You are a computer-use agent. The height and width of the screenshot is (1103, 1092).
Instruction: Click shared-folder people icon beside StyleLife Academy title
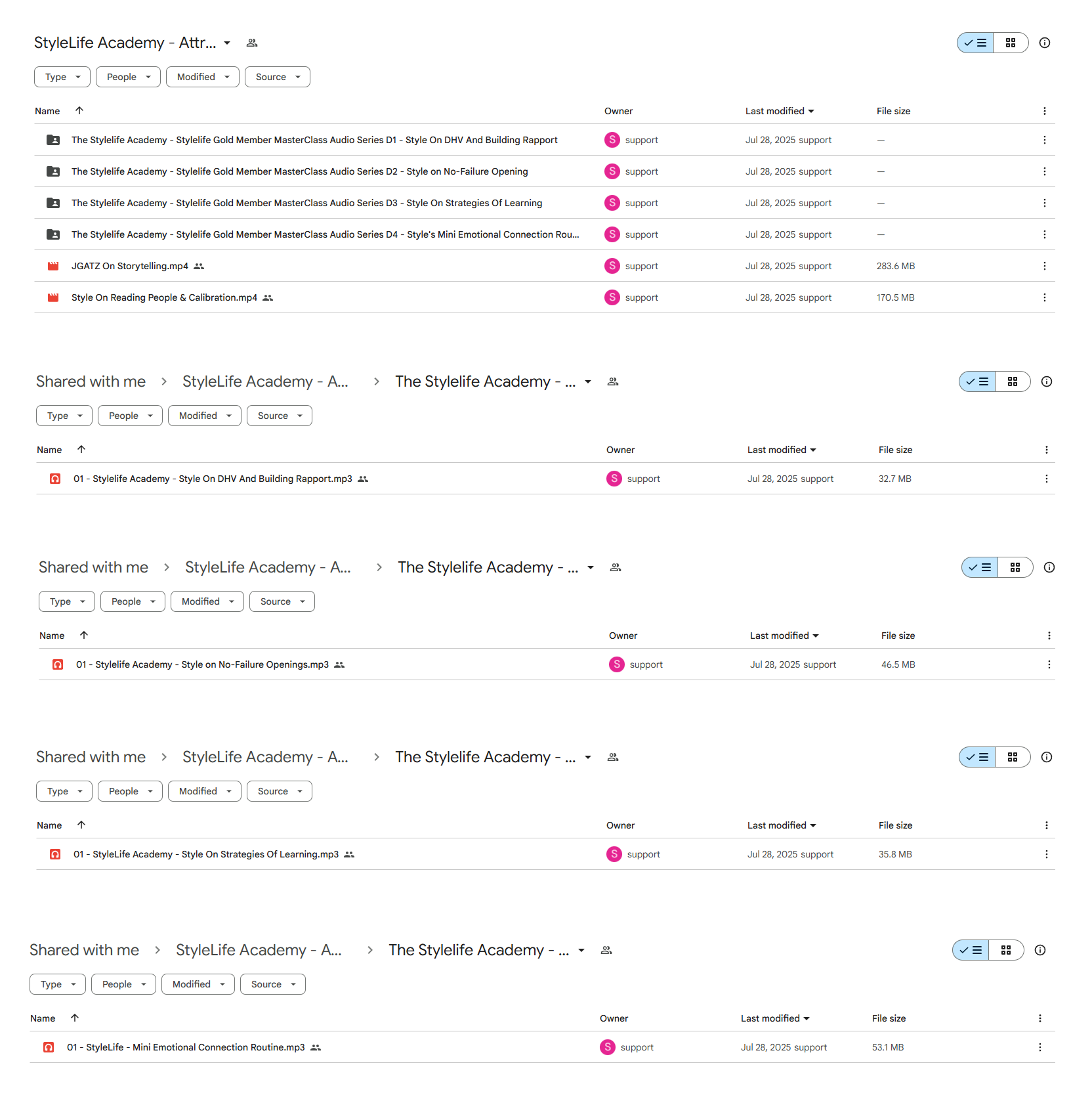click(x=252, y=43)
